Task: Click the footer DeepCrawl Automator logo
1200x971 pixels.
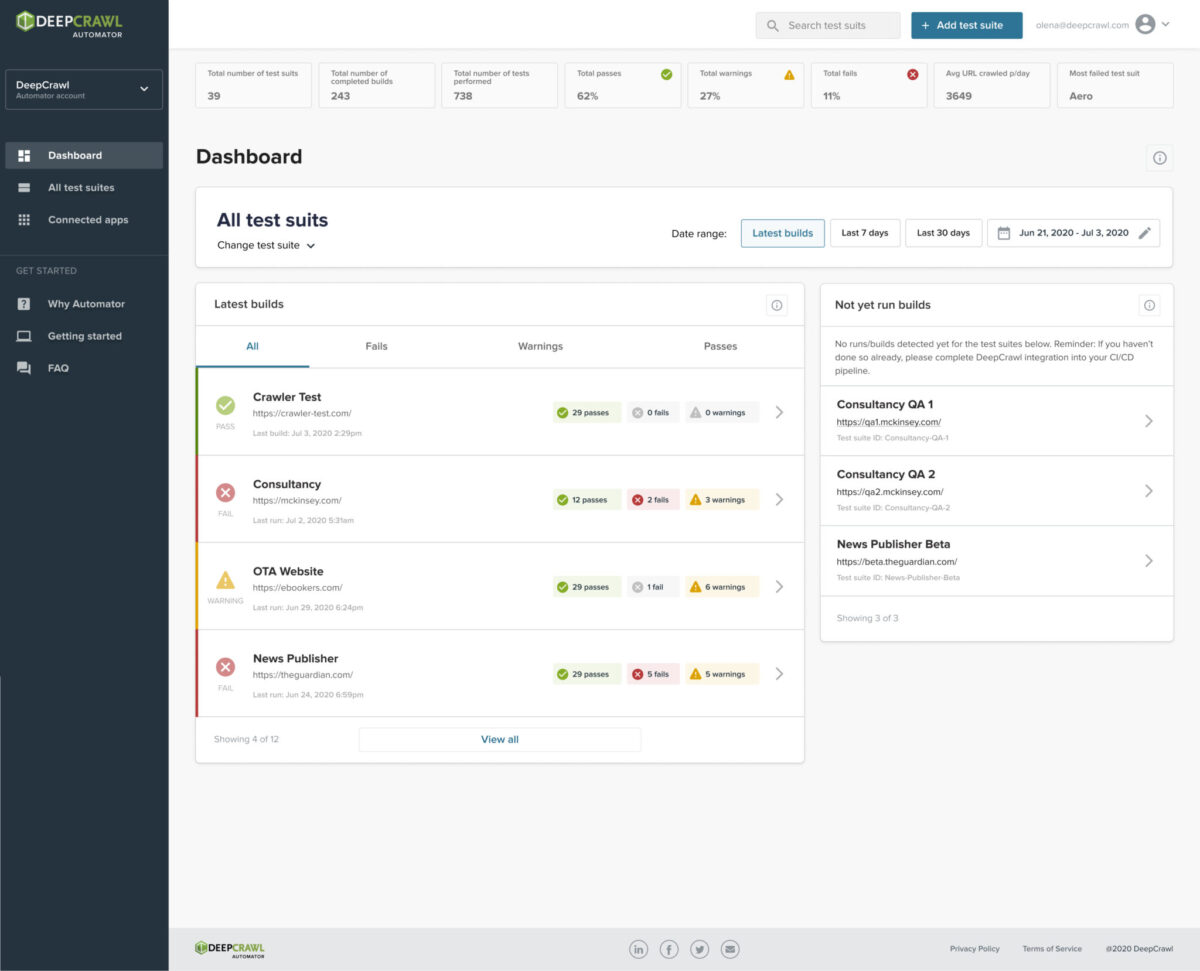Action: coord(230,949)
